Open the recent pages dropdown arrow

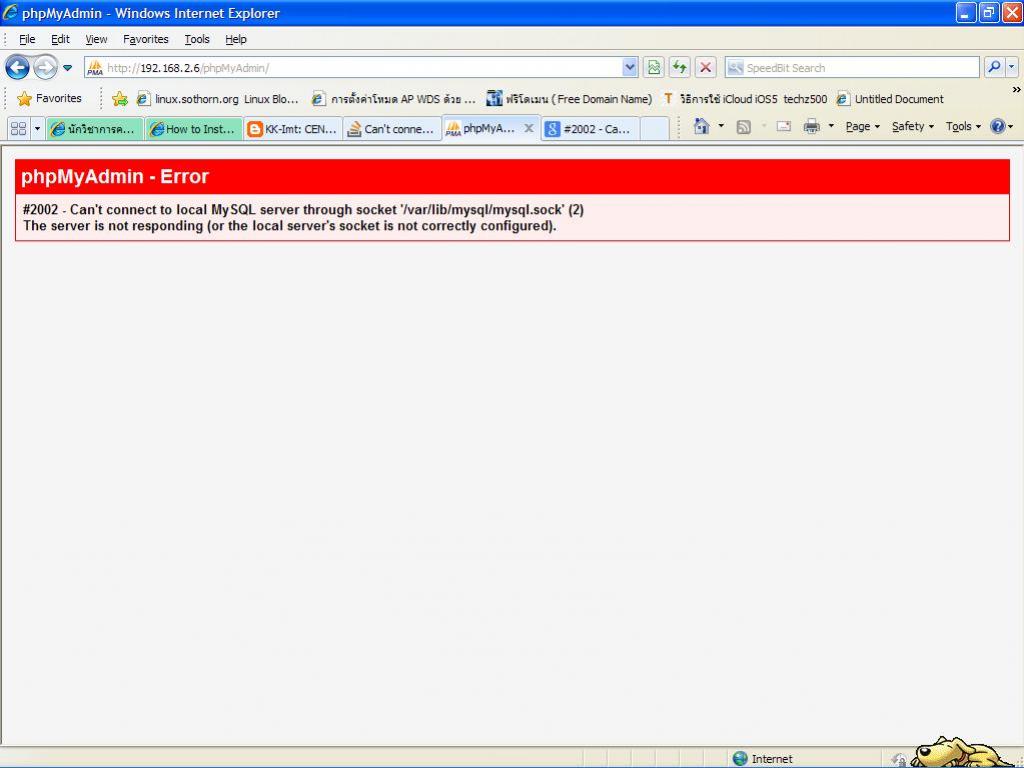coord(67,68)
